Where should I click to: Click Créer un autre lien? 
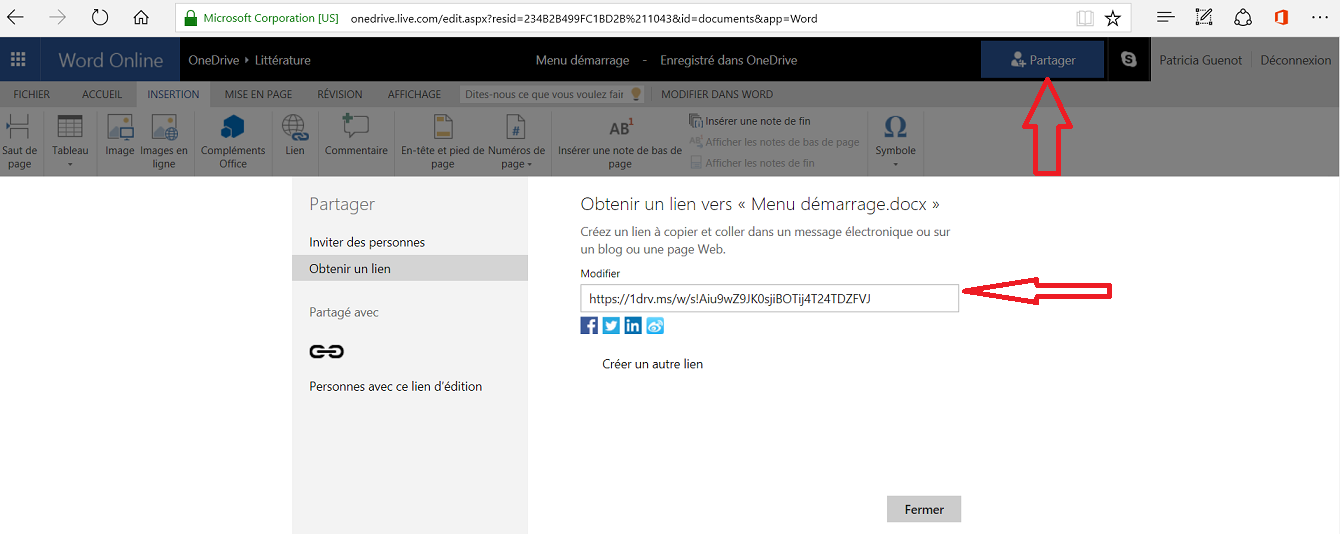pyautogui.click(x=652, y=364)
